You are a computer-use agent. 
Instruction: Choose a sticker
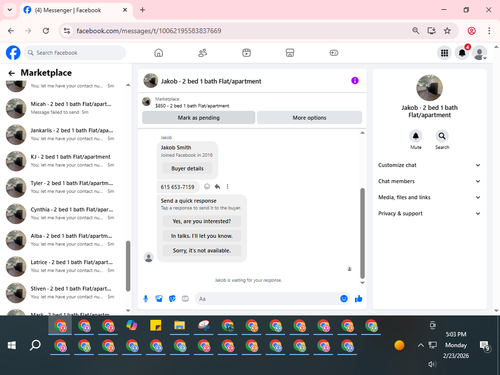172,299
